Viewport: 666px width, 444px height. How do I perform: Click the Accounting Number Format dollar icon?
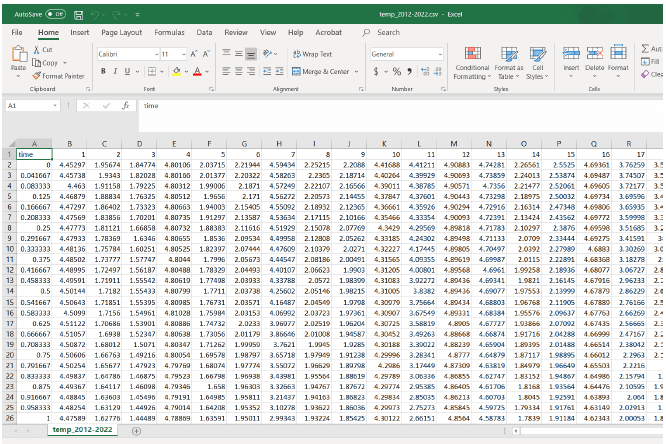pyautogui.click(x=376, y=71)
